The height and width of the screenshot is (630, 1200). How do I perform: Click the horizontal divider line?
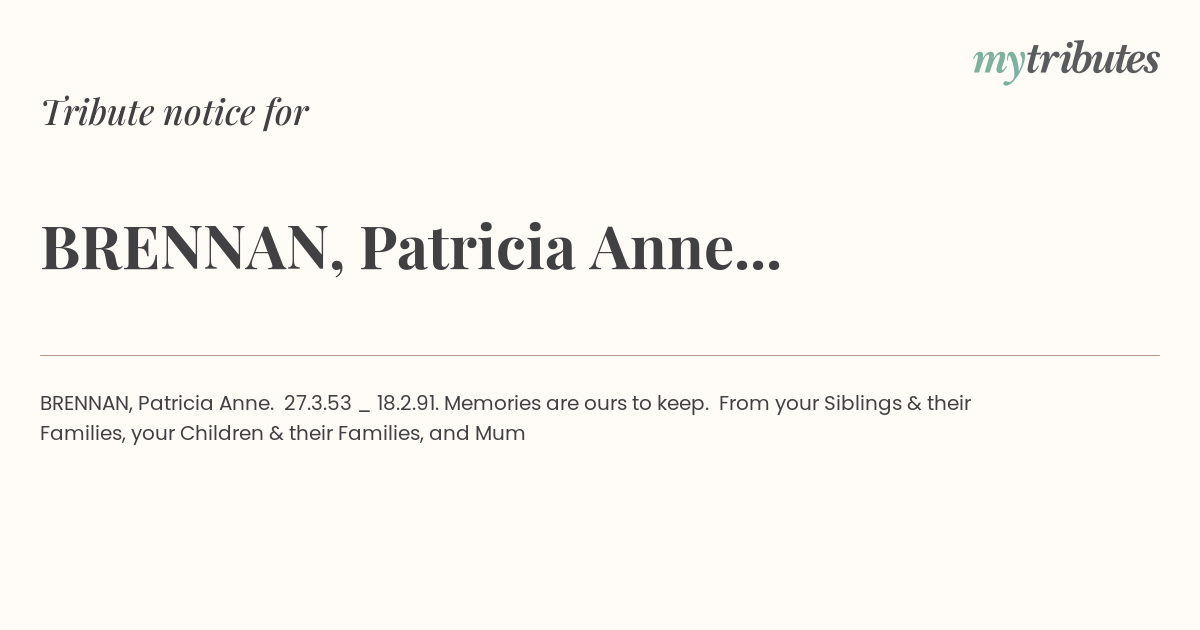point(600,355)
